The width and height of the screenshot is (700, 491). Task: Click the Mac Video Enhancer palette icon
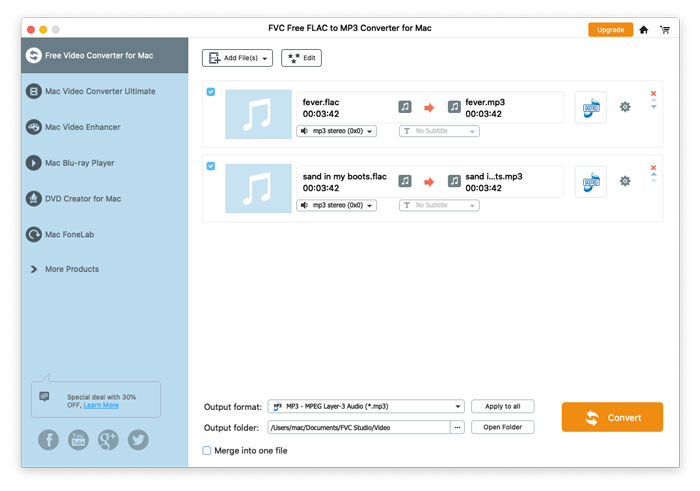coord(33,127)
